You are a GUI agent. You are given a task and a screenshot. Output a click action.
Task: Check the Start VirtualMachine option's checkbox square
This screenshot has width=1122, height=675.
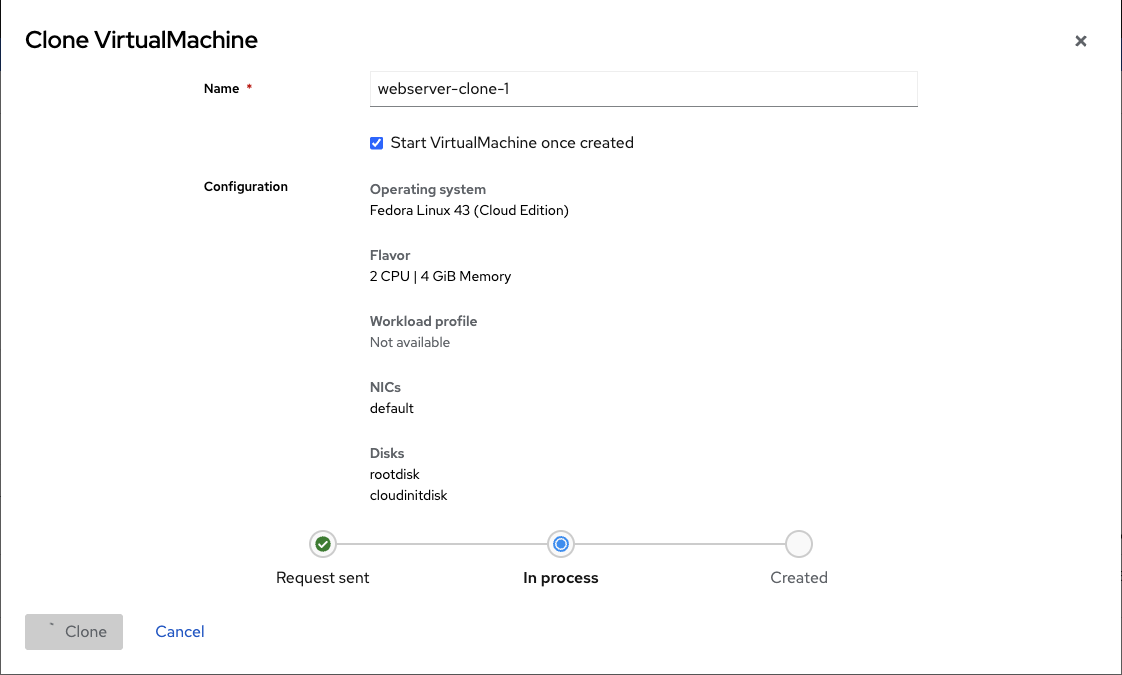point(376,143)
